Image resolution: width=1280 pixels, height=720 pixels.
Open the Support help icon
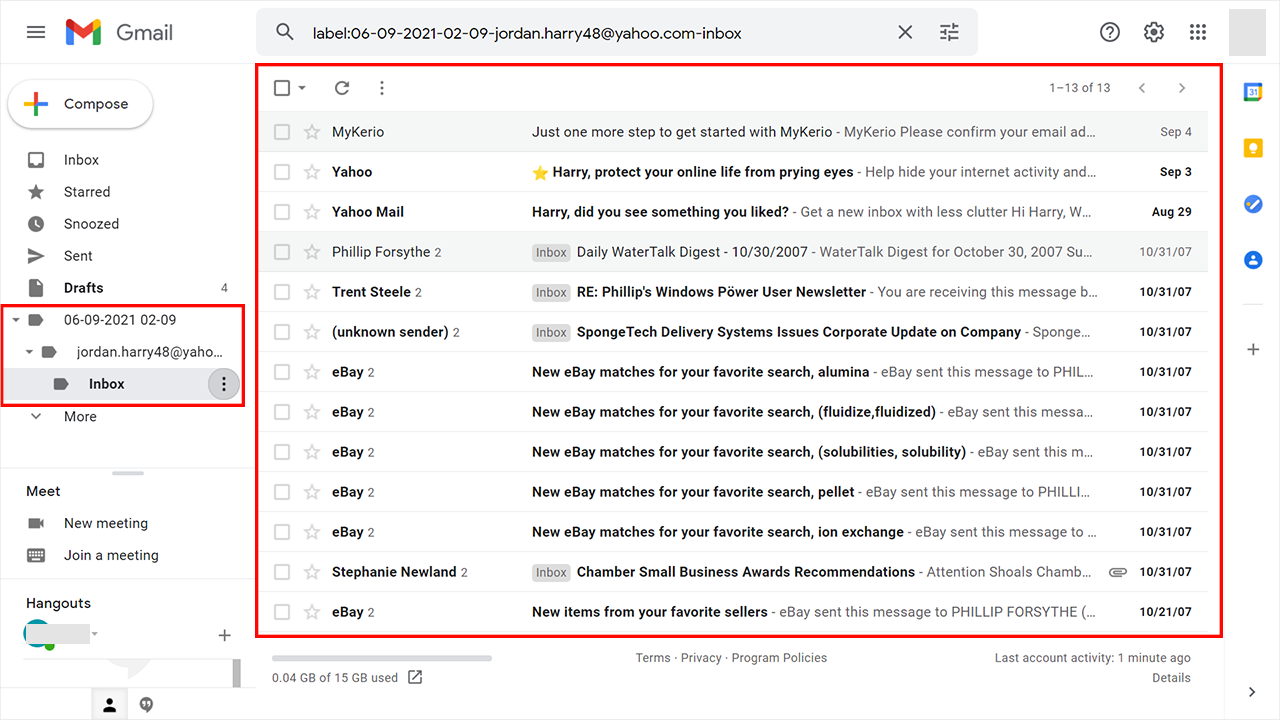(1110, 32)
